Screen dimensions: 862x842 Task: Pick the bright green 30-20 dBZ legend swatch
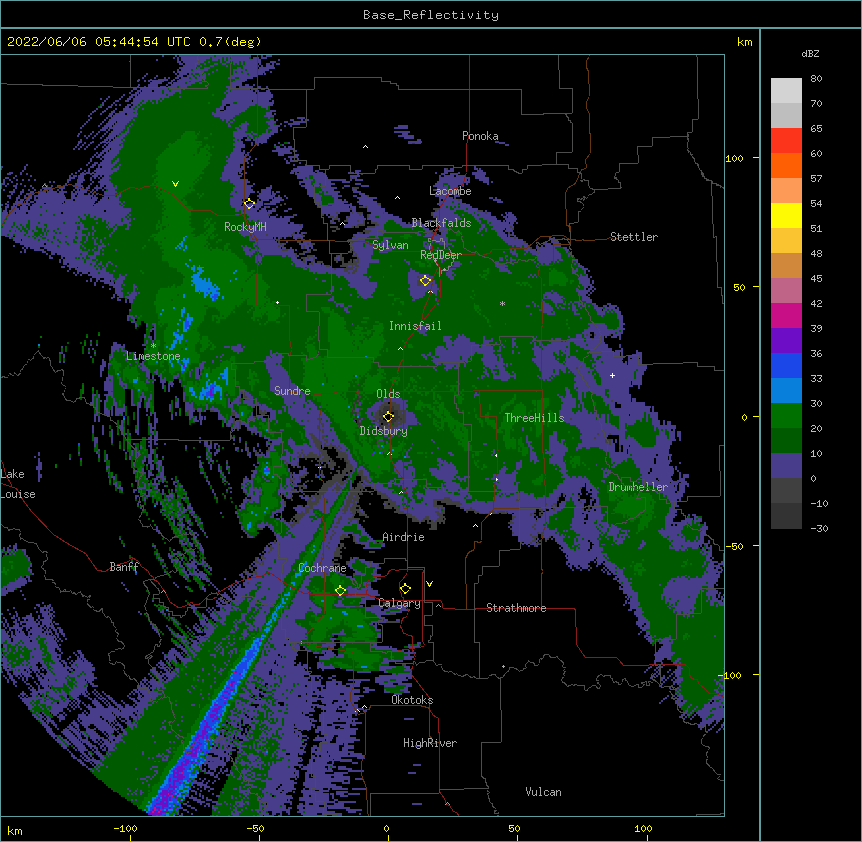pos(786,416)
